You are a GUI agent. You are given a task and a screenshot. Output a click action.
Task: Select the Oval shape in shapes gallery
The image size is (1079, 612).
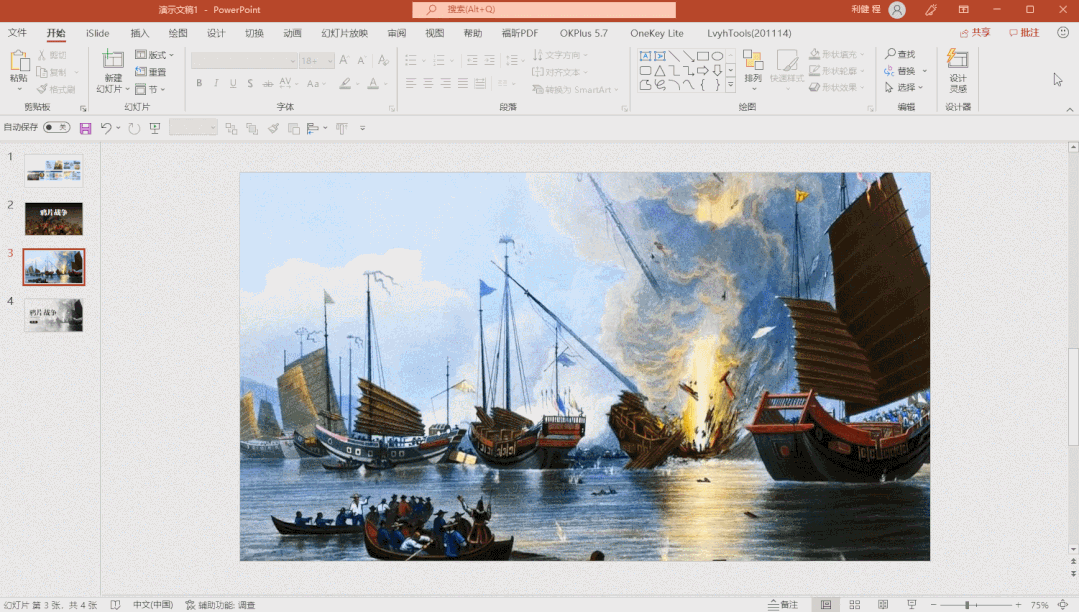717,56
